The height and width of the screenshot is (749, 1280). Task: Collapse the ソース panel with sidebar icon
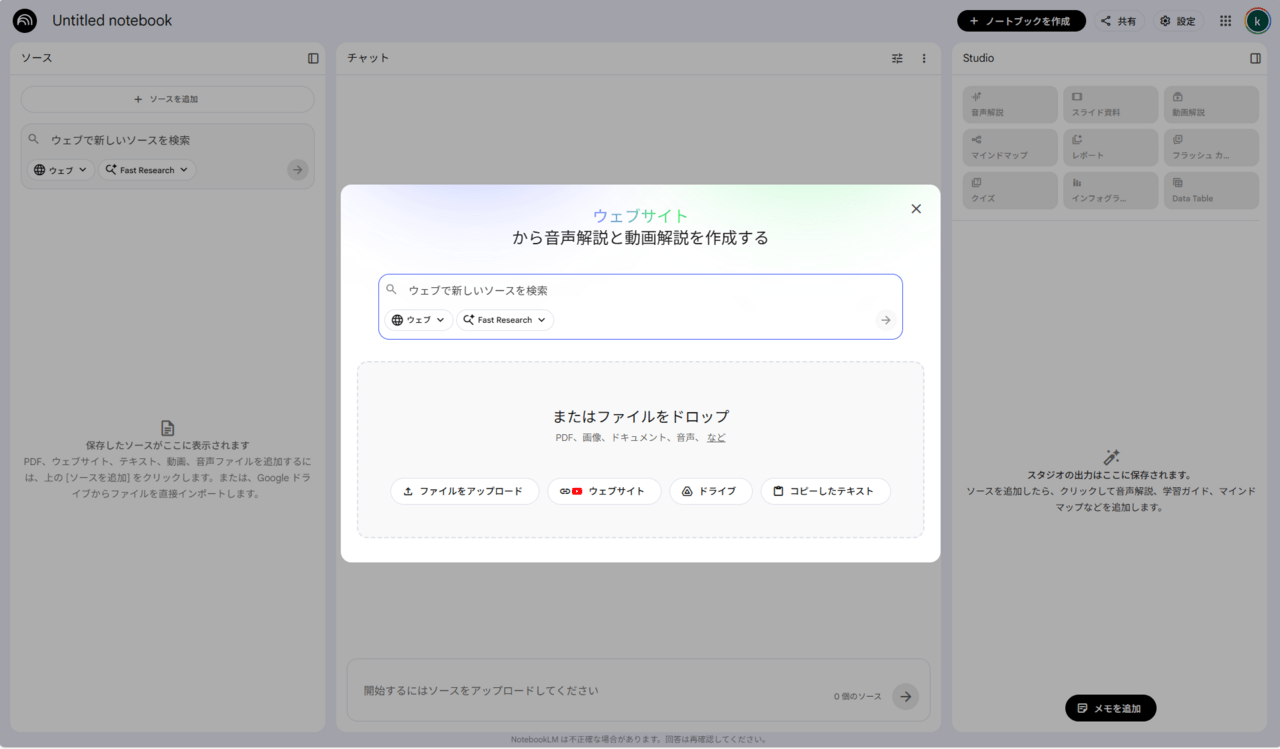click(x=313, y=59)
